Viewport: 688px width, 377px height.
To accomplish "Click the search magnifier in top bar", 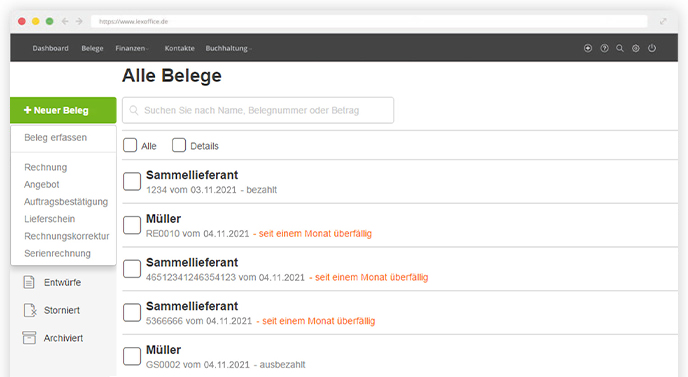I will click(x=620, y=48).
